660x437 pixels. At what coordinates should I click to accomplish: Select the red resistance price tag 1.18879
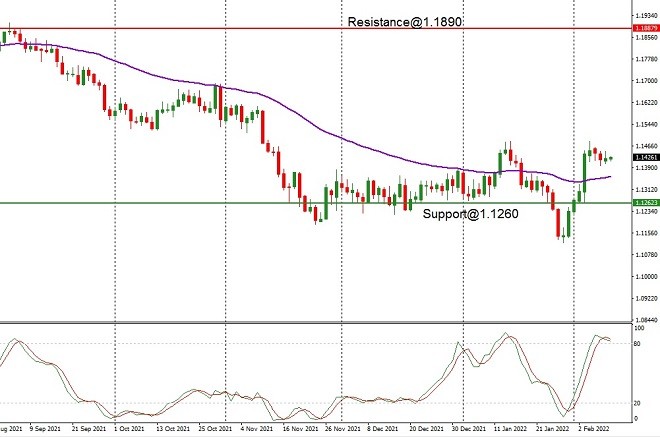(x=646, y=28)
